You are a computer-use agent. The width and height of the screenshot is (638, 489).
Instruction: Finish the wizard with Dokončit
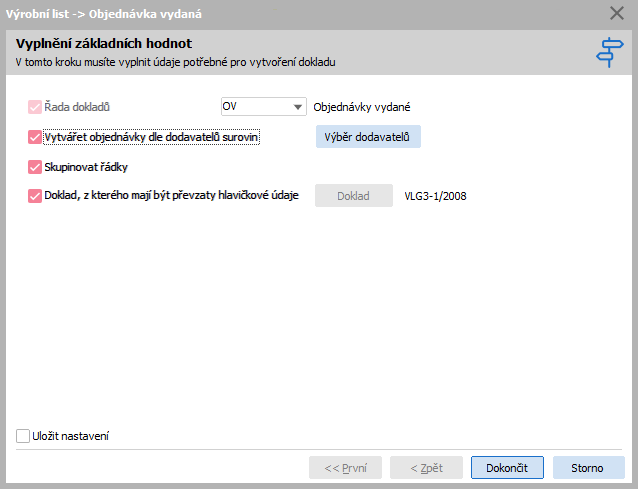tap(507, 468)
